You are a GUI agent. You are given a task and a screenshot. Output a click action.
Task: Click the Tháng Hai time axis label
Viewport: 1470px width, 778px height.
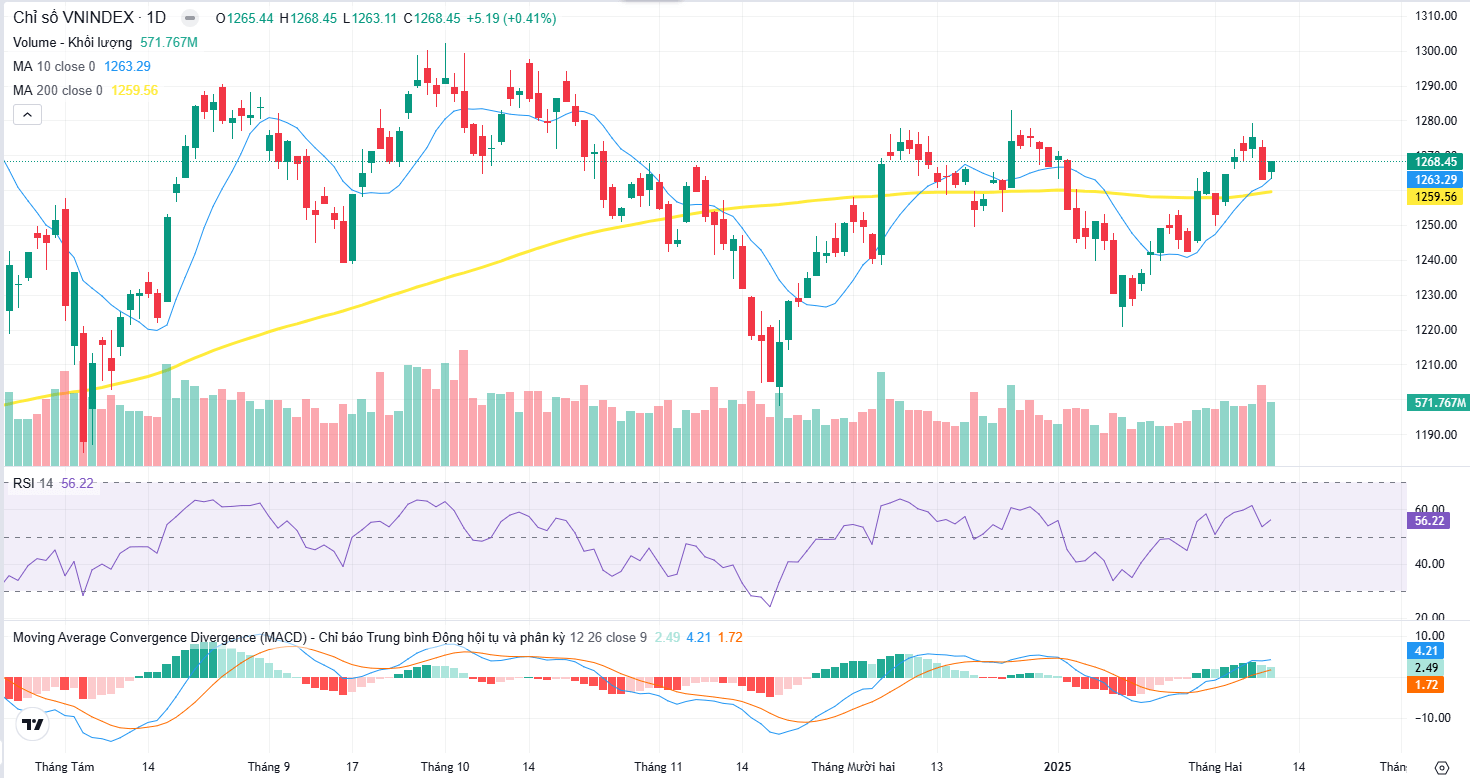1215,767
